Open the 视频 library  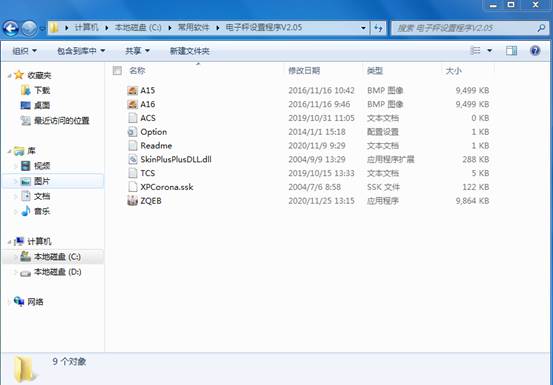pyautogui.click(x=42, y=166)
